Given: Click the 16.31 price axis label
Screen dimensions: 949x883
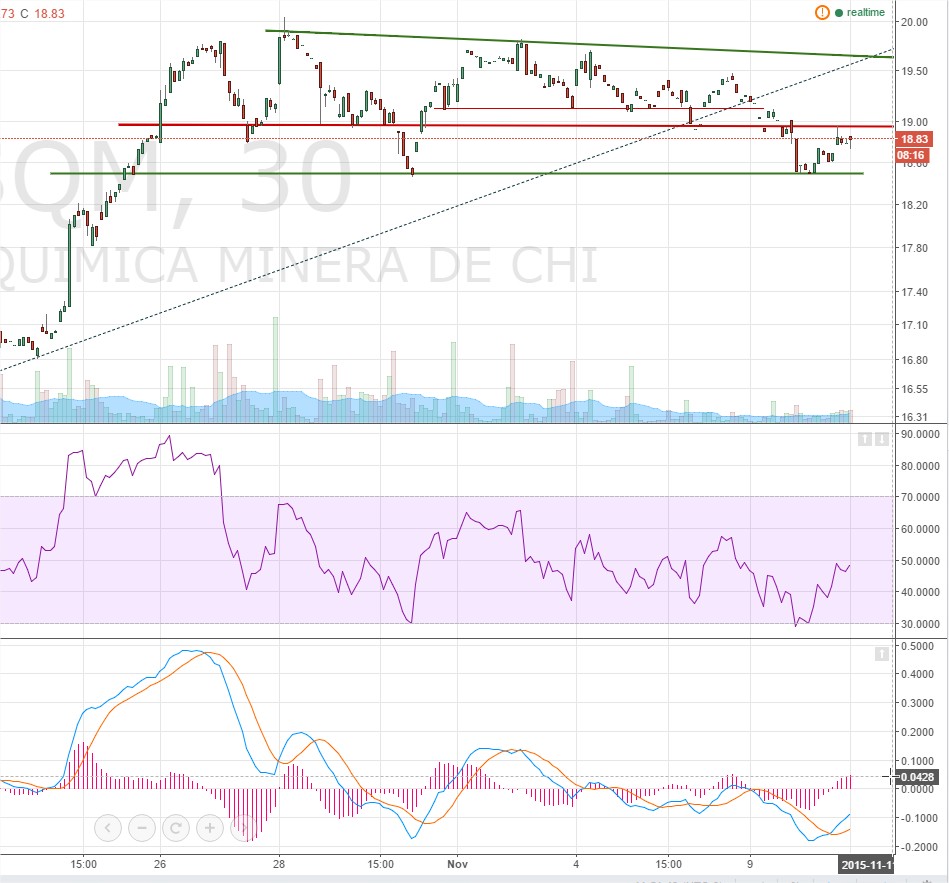Looking at the screenshot, I should [x=914, y=417].
